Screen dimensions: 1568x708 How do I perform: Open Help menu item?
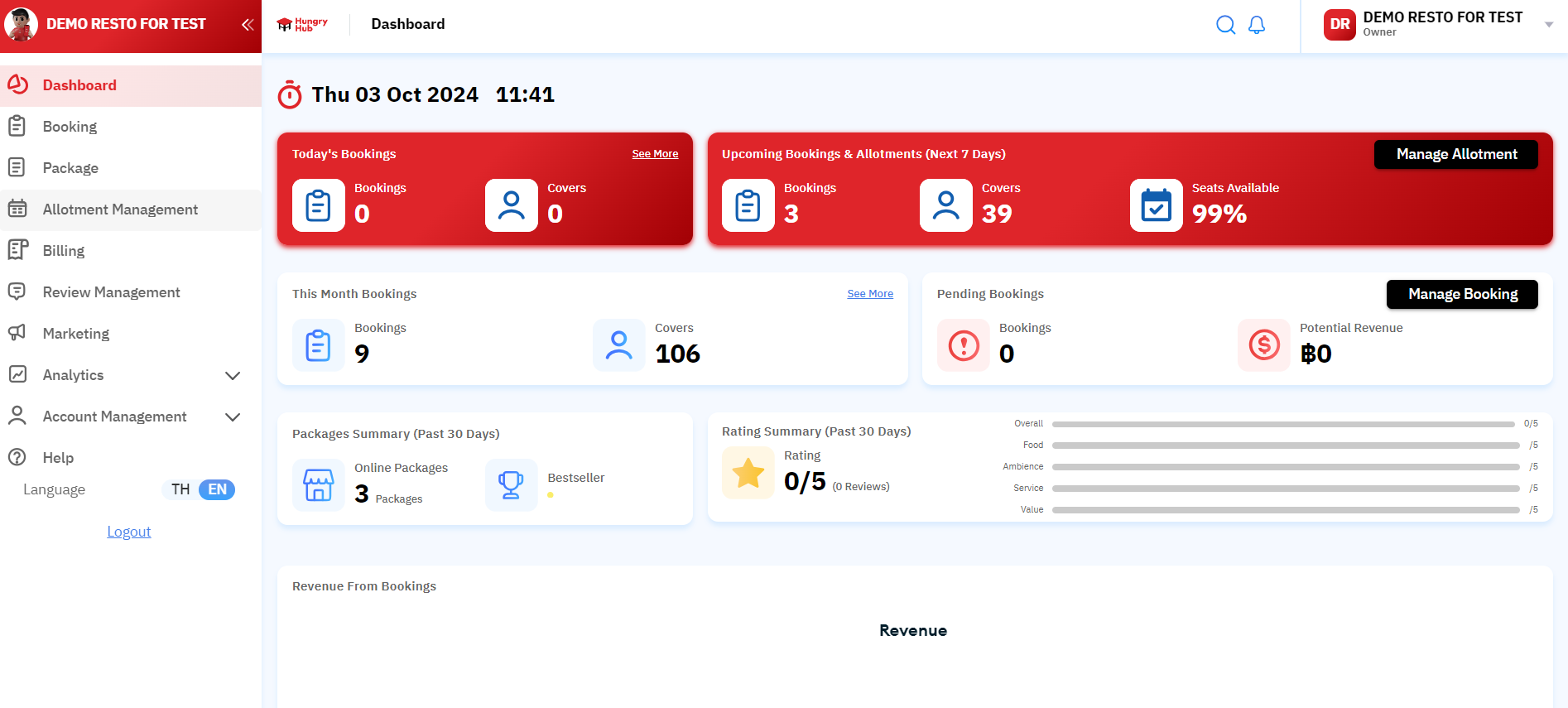click(131, 458)
